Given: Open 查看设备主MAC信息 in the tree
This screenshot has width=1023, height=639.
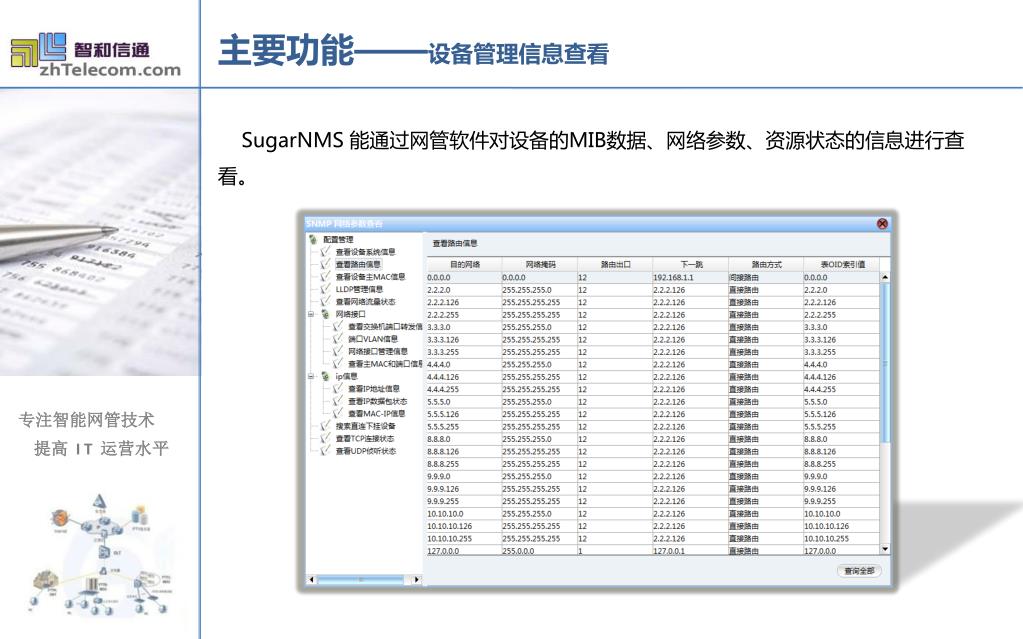Looking at the screenshot, I should (370, 277).
